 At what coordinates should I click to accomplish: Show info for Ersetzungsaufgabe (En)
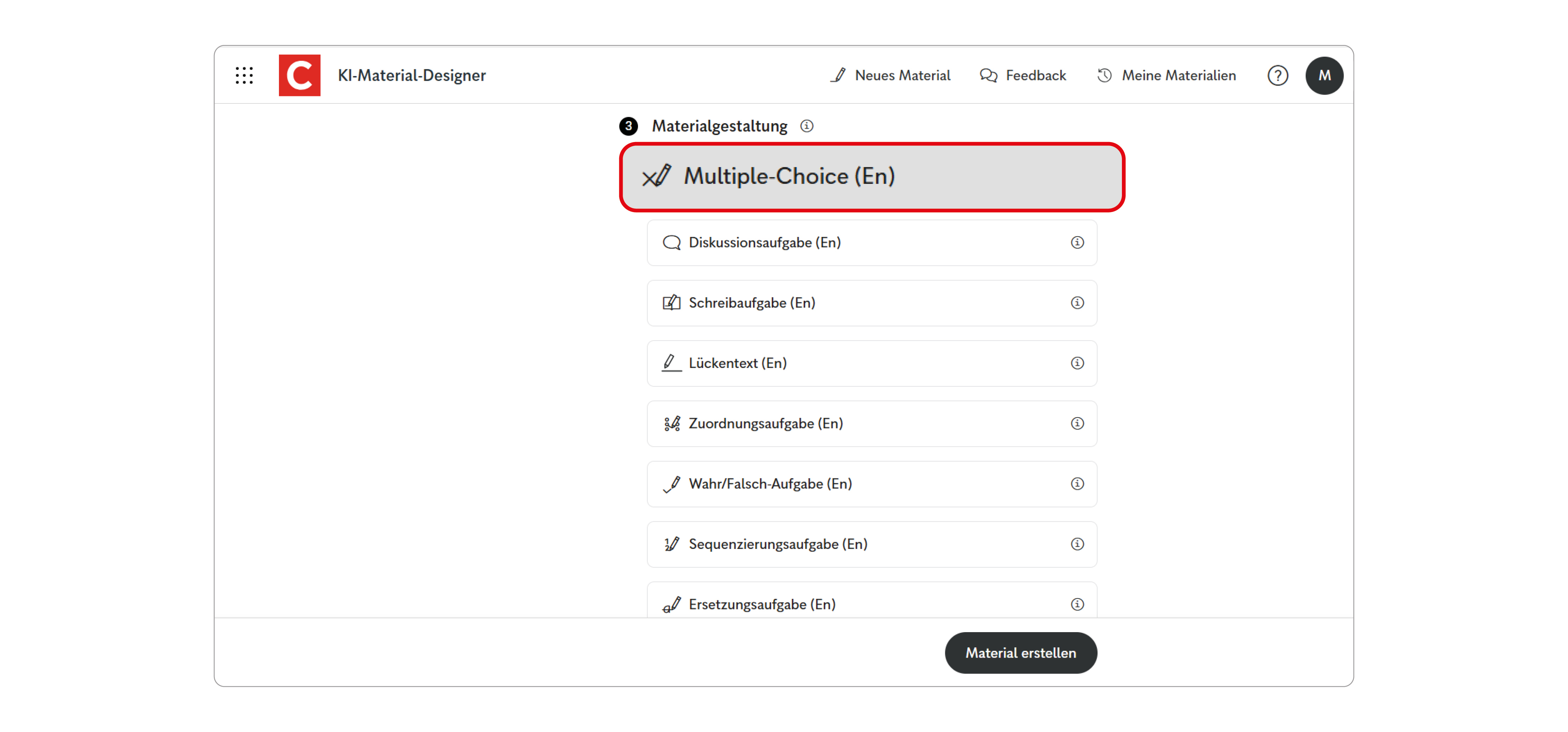tap(1077, 604)
